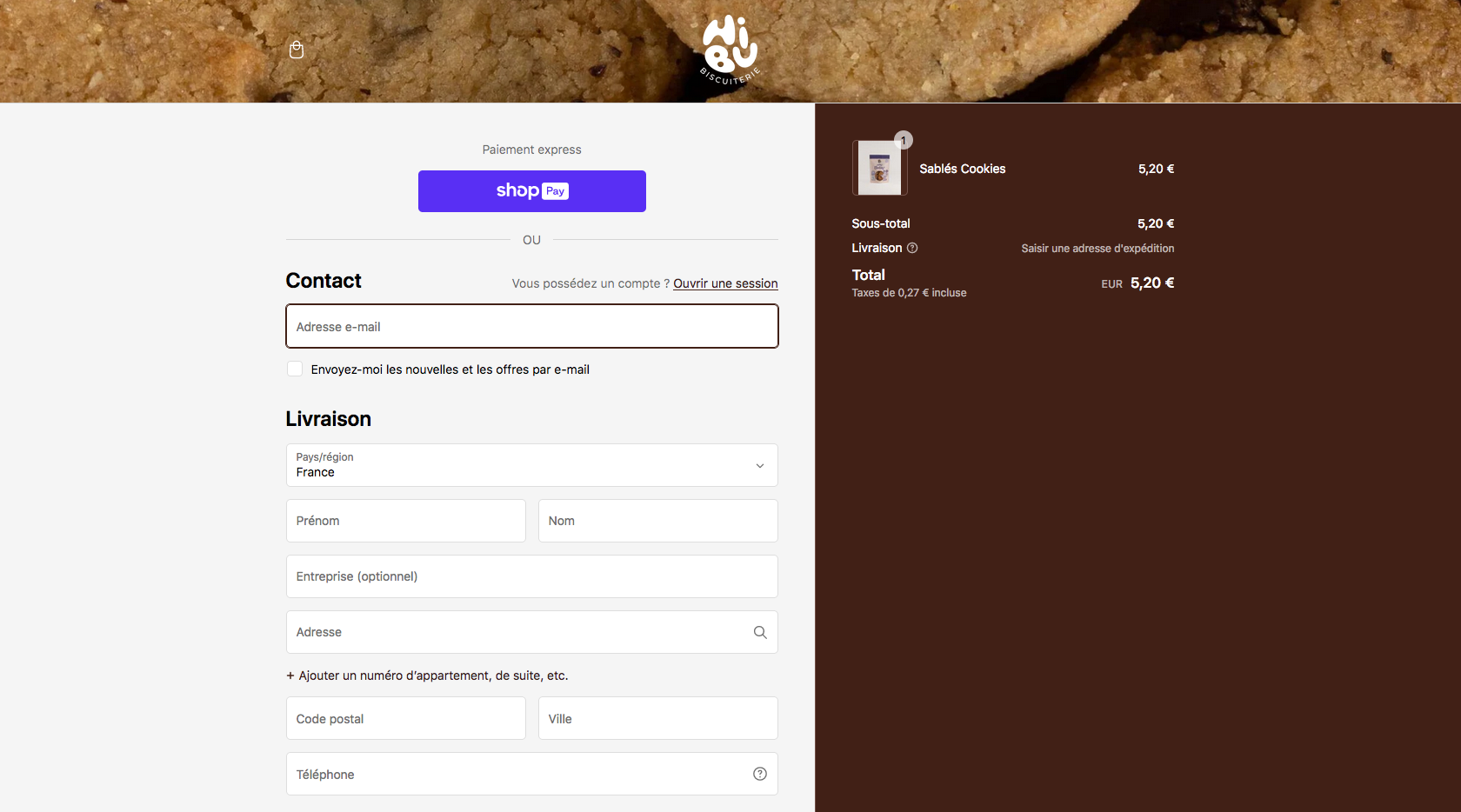
Task: Click the Livraison help question-mark icon
Action: click(x=912, y=248)
